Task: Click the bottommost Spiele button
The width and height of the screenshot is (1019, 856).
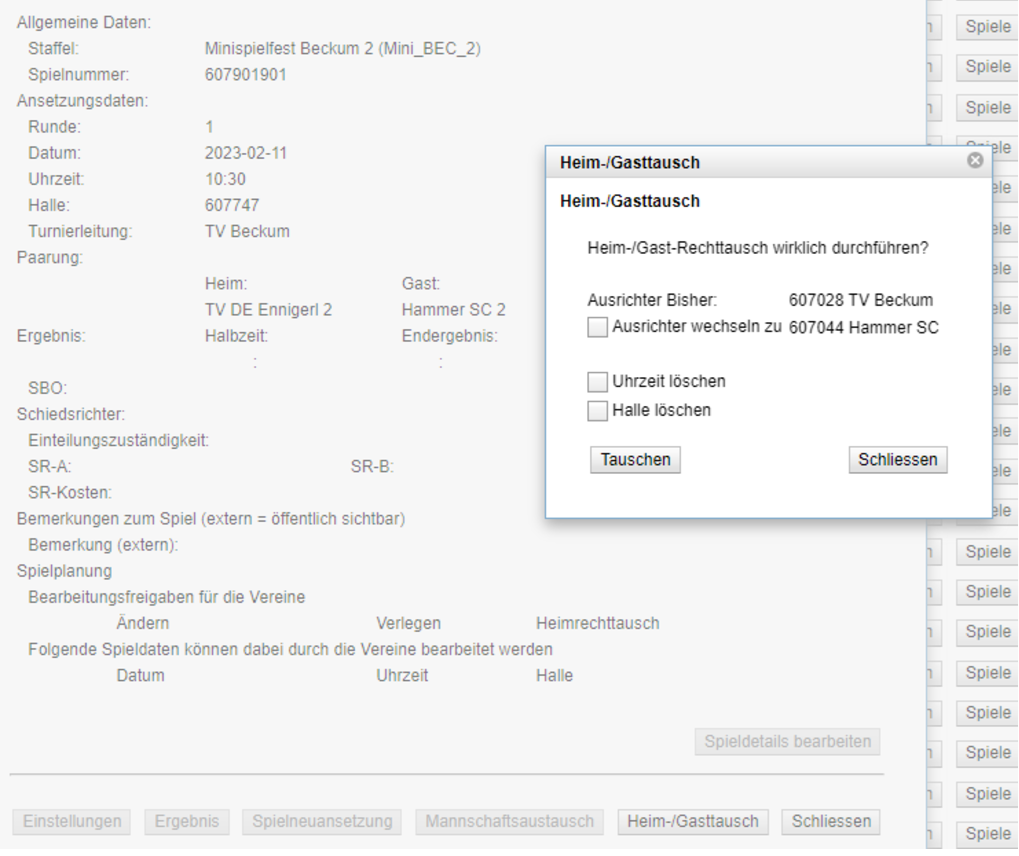Action: point(987,834)
